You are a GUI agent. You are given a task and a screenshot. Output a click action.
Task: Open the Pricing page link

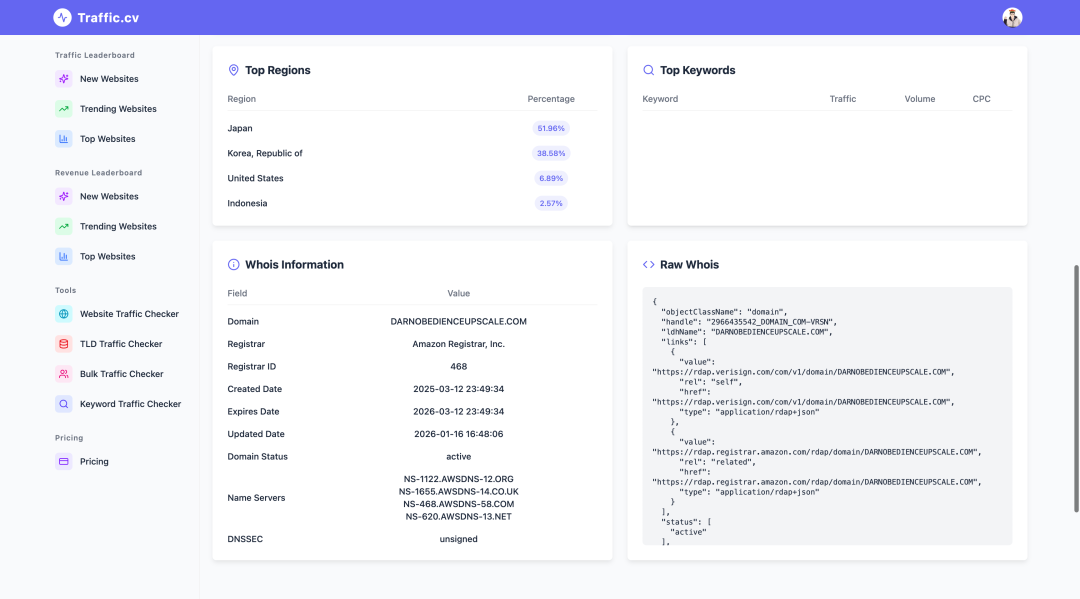[x=94, y=461]
